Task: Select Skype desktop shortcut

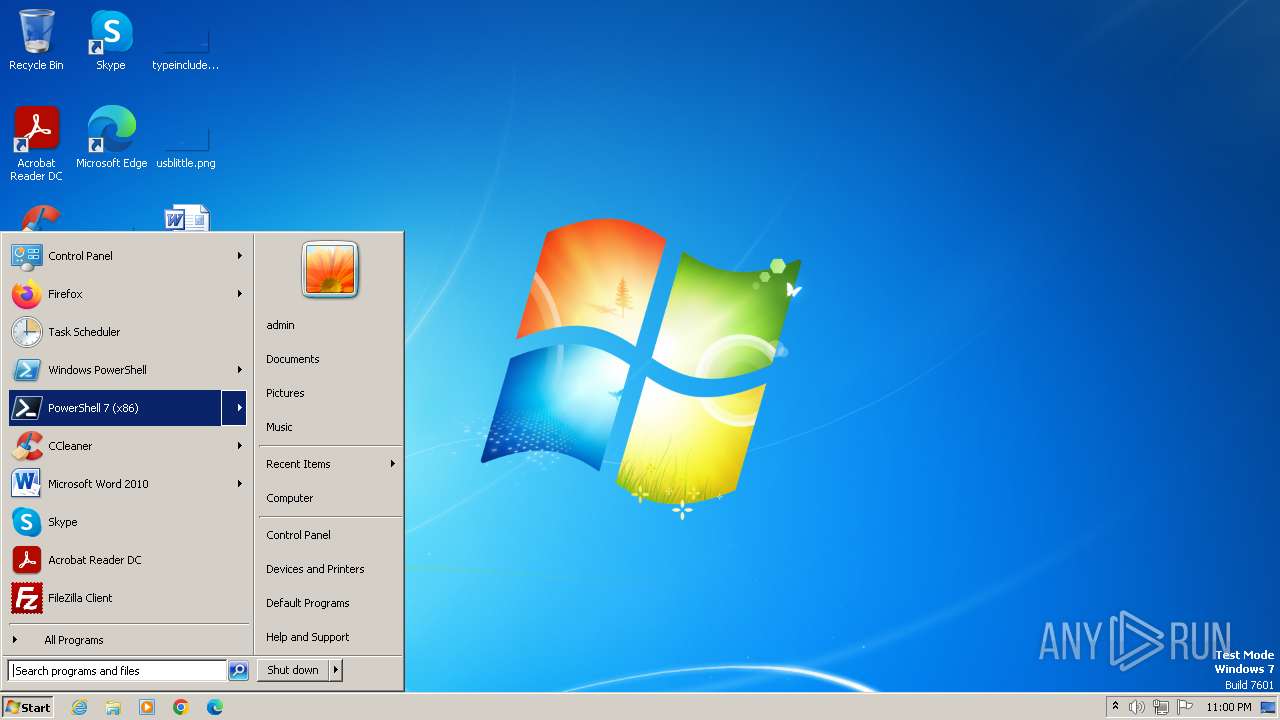Action: point(111,40)
